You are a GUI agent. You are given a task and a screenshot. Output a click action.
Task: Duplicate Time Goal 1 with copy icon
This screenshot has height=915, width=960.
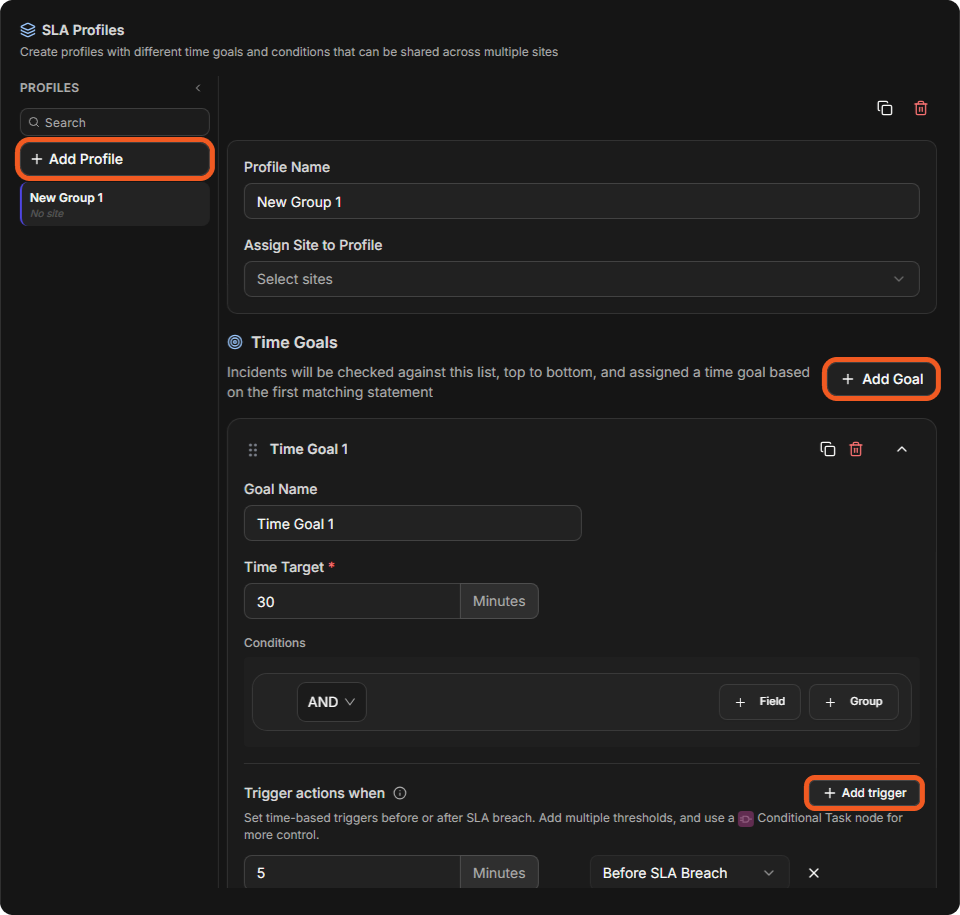pos(827,449)
